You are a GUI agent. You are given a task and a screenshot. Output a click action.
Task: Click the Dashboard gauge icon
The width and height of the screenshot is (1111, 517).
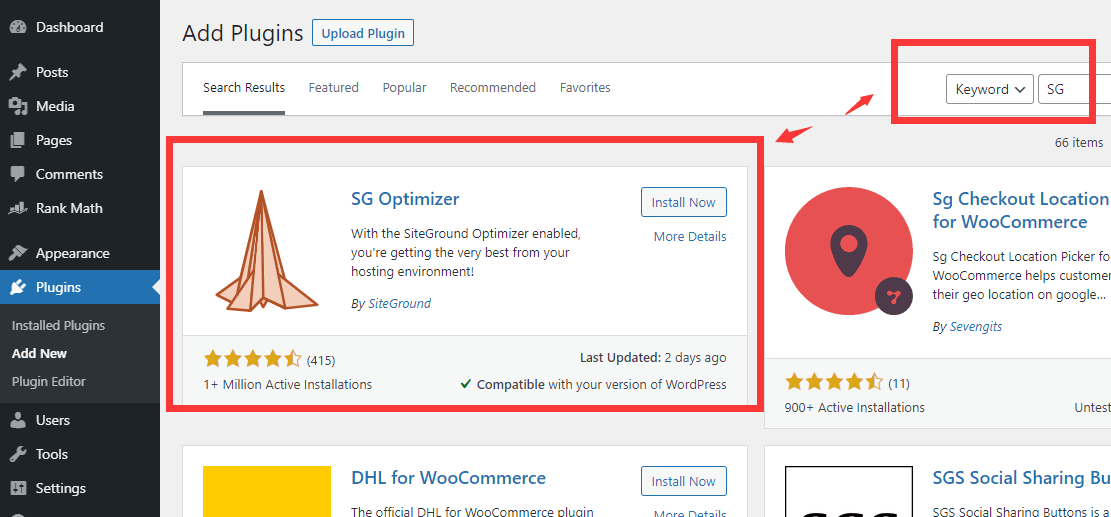(x=18, y=28)
